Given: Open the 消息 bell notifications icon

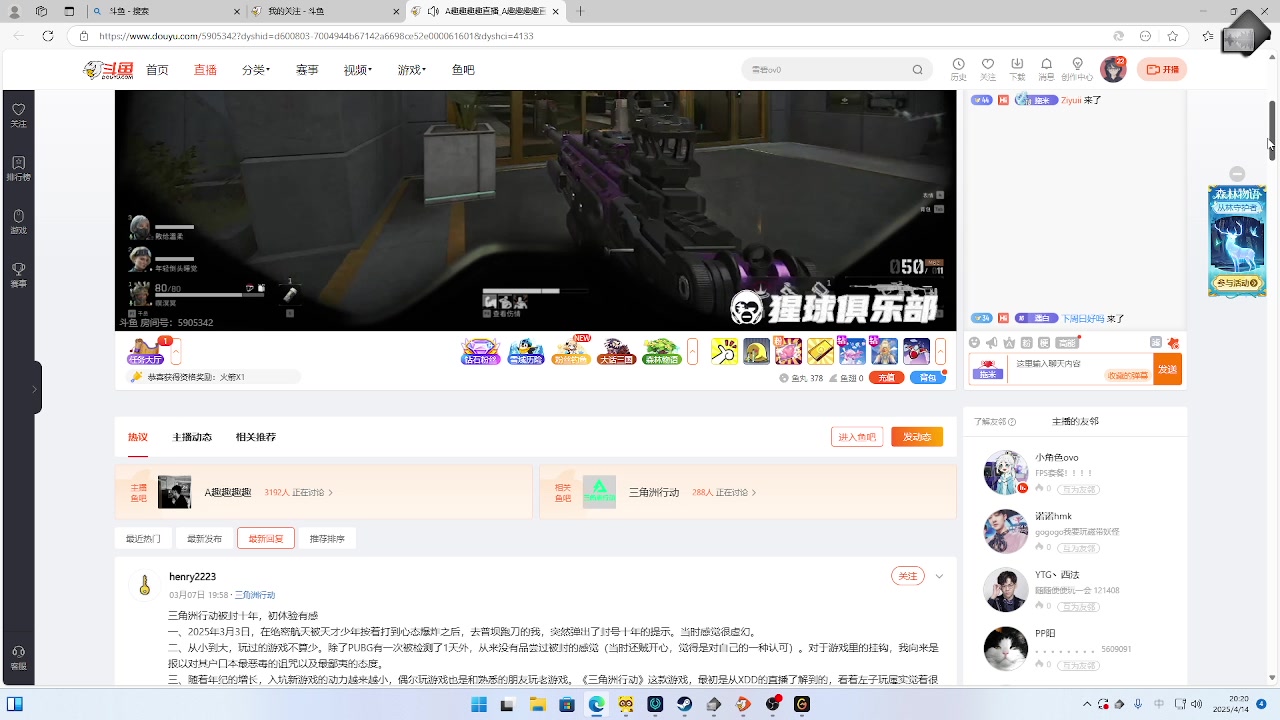Looking at the screenshot, I should (1046, 68).
